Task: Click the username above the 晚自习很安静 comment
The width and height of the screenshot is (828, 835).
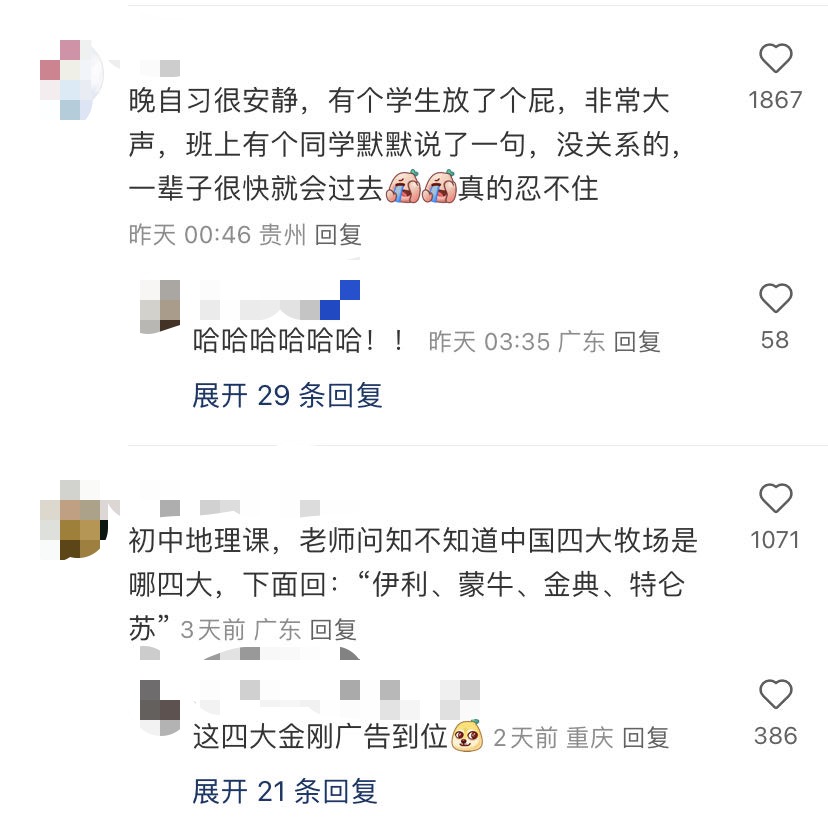Action: (x=160, y=68)
